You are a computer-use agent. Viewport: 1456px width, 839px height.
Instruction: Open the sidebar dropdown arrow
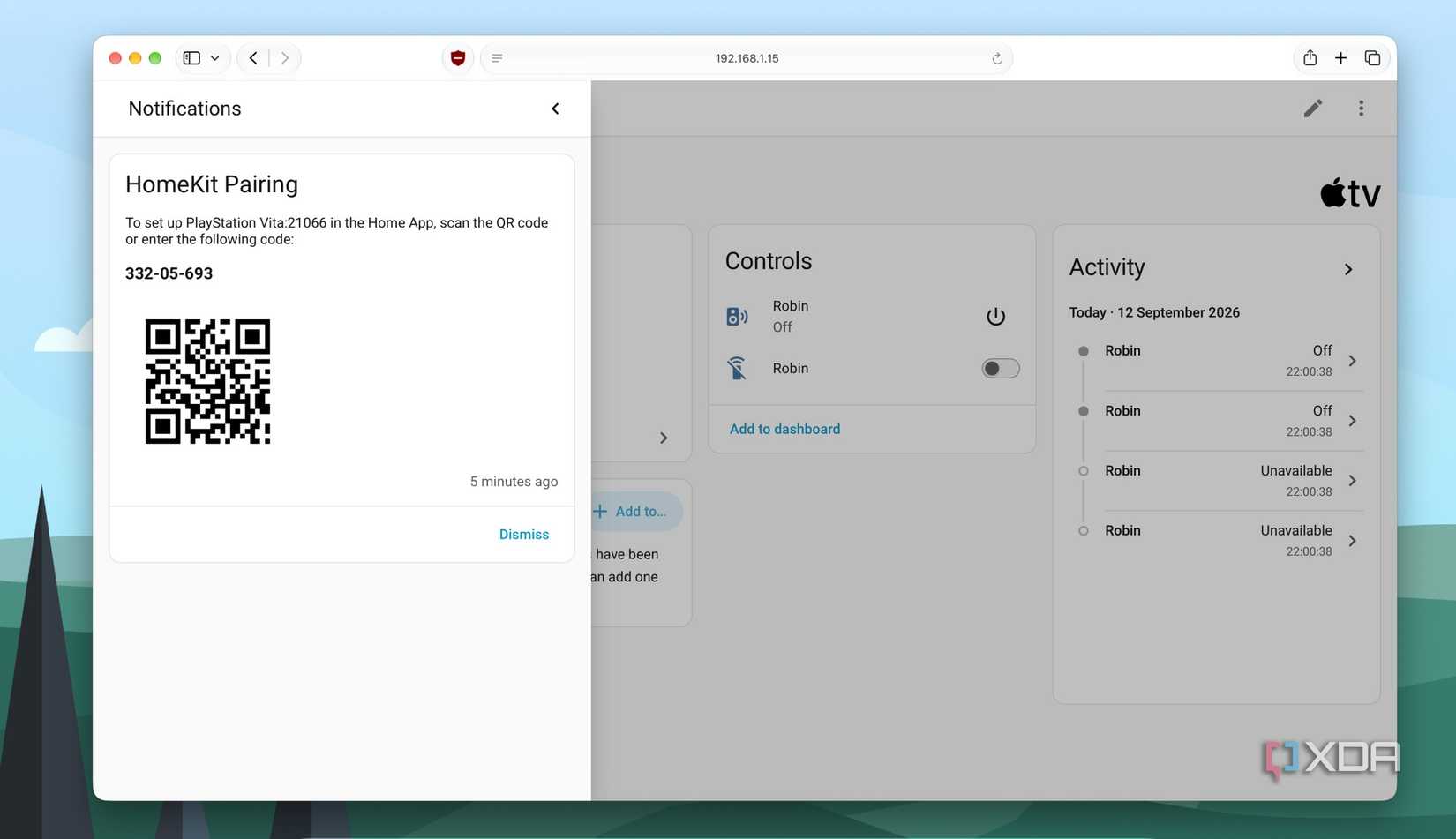(215, 58)
